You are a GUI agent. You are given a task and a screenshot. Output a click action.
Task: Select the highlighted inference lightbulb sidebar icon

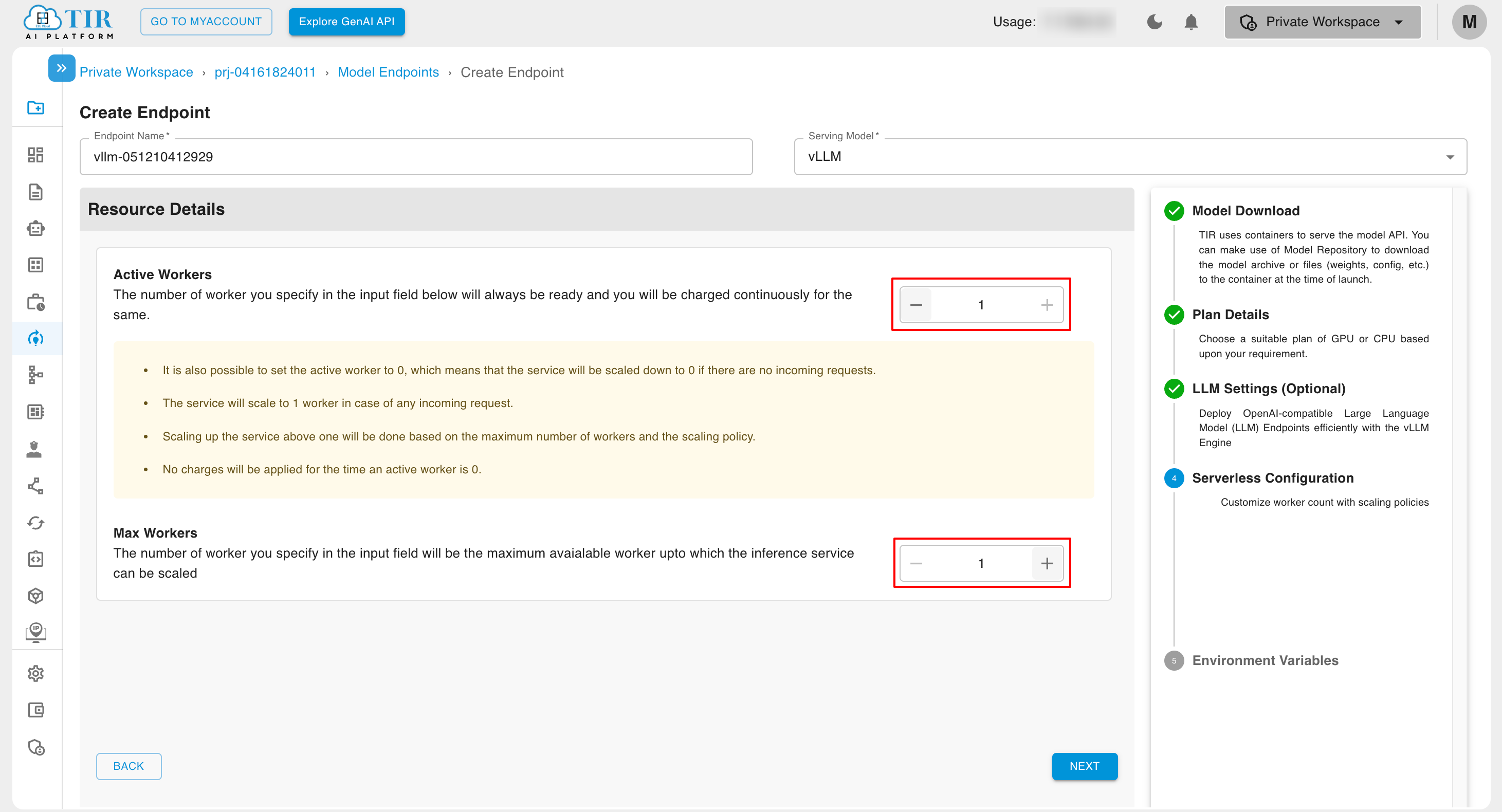pyautogui.click(x=35, y=338)
